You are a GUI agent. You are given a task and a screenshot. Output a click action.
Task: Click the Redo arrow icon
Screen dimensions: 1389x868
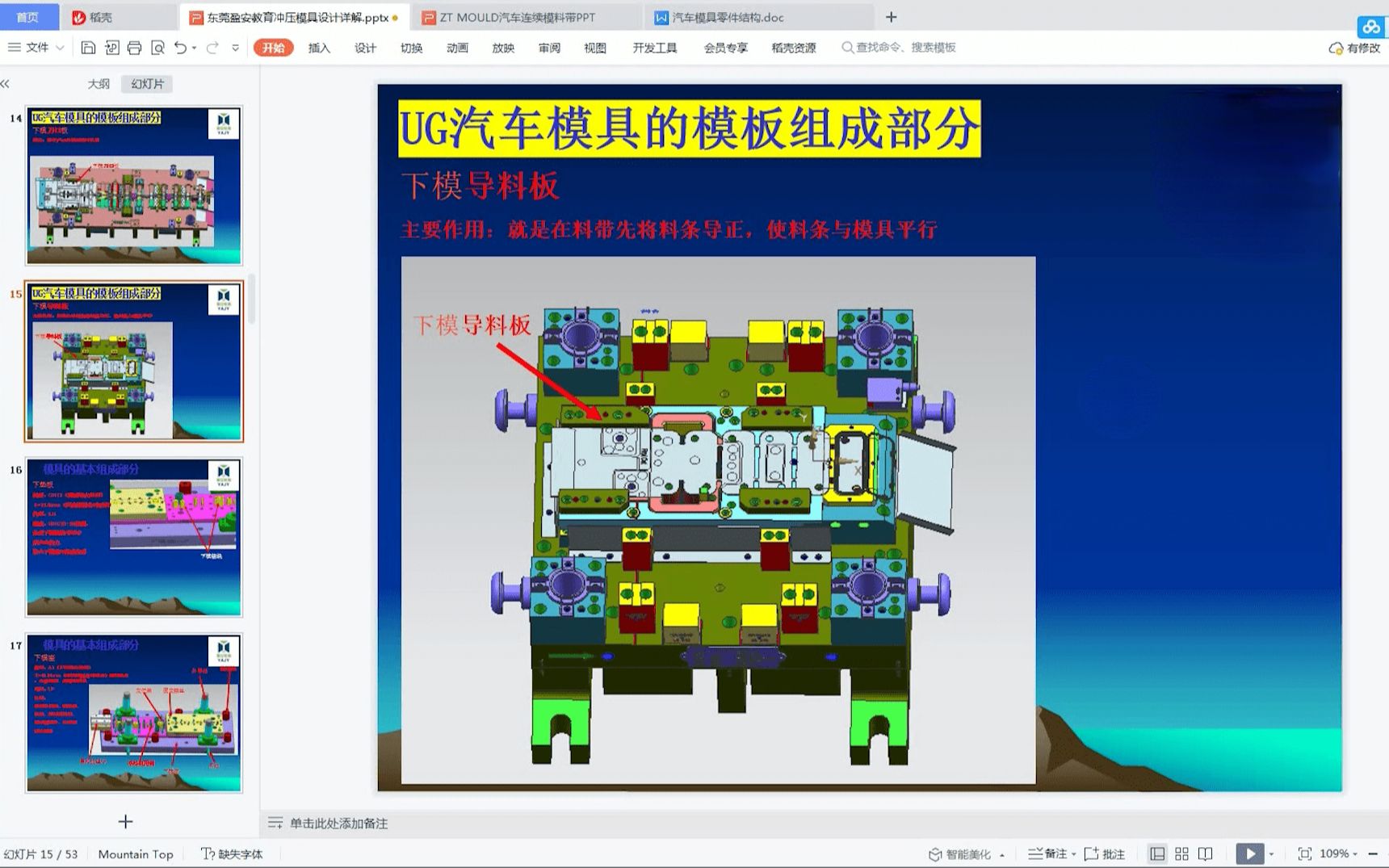tap(212, 48)
